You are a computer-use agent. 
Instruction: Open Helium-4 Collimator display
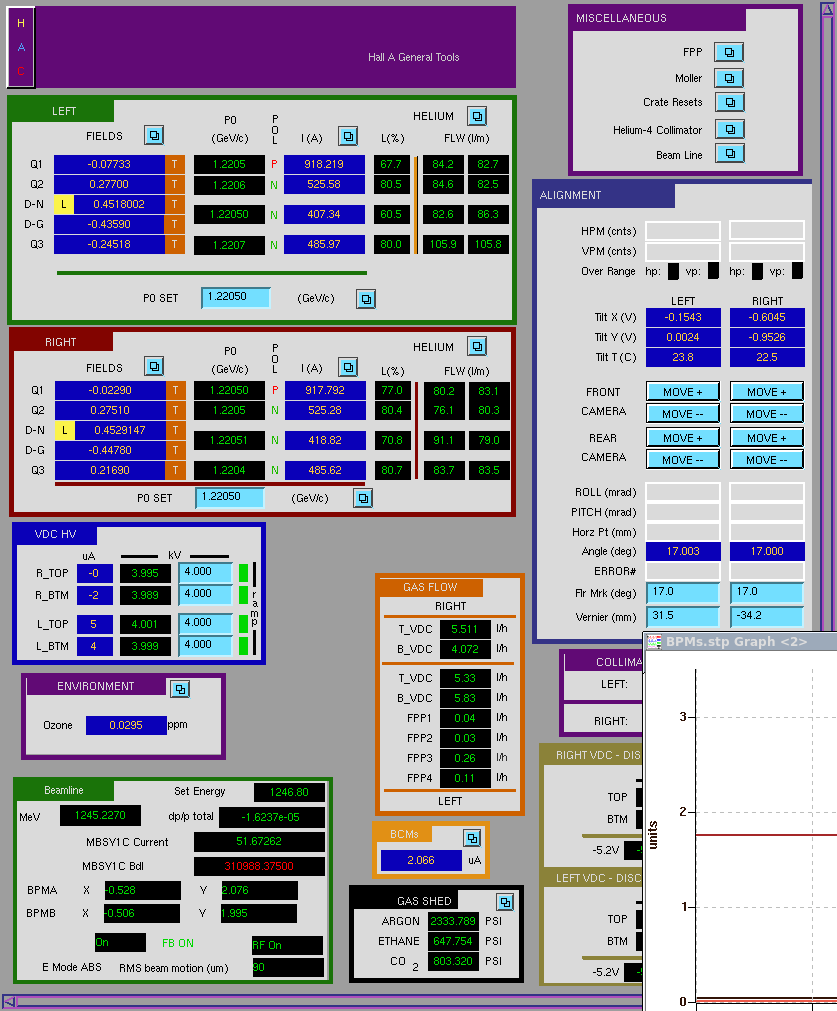[x=729, y=130]
